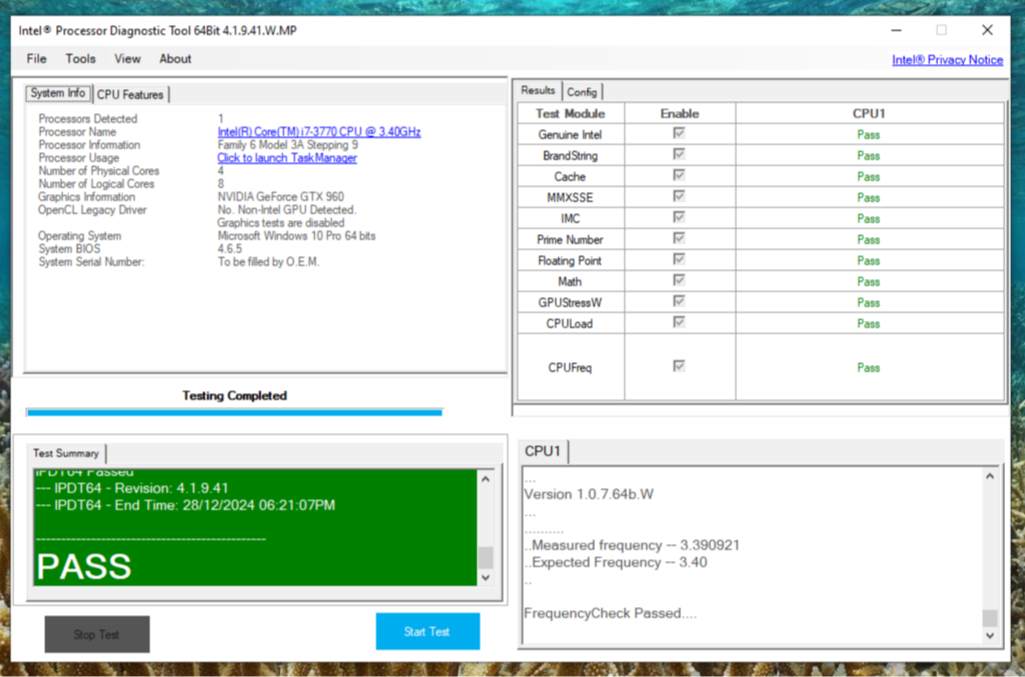
Task: Click 'Measured frequency -- 3.390921' line
Action: (632, 545)
